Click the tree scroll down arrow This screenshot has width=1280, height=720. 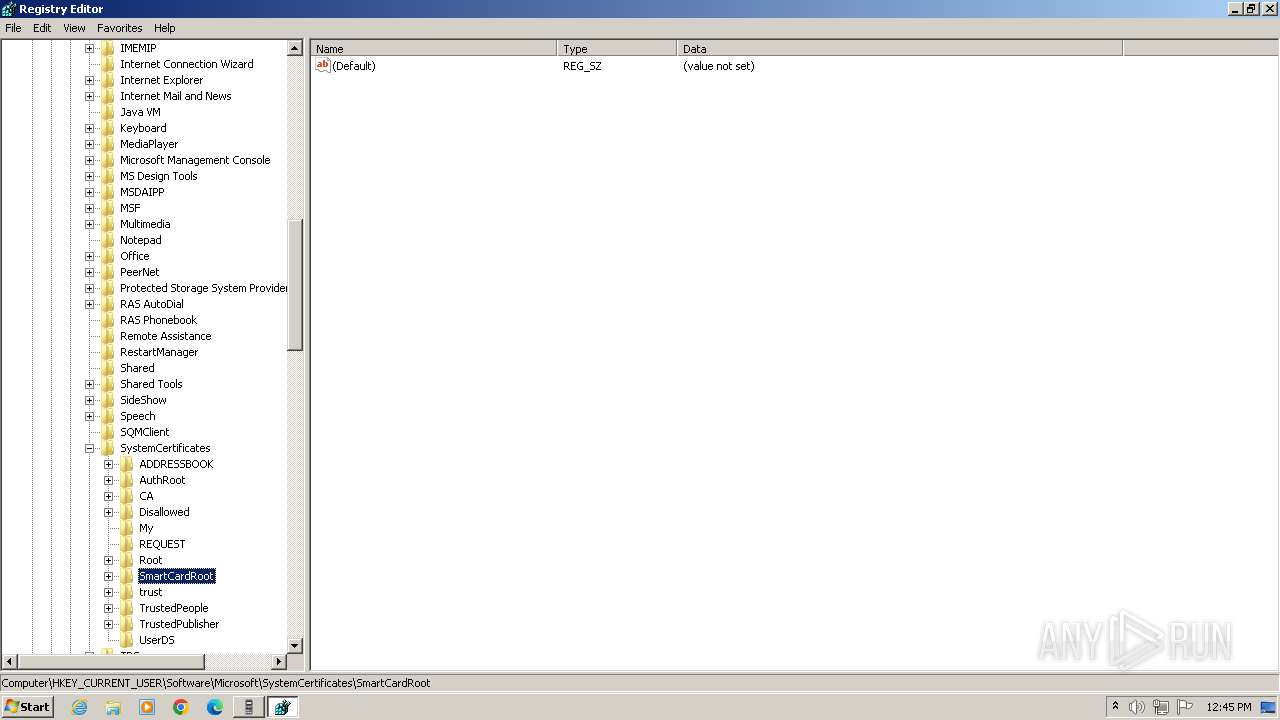pos(295,646)
